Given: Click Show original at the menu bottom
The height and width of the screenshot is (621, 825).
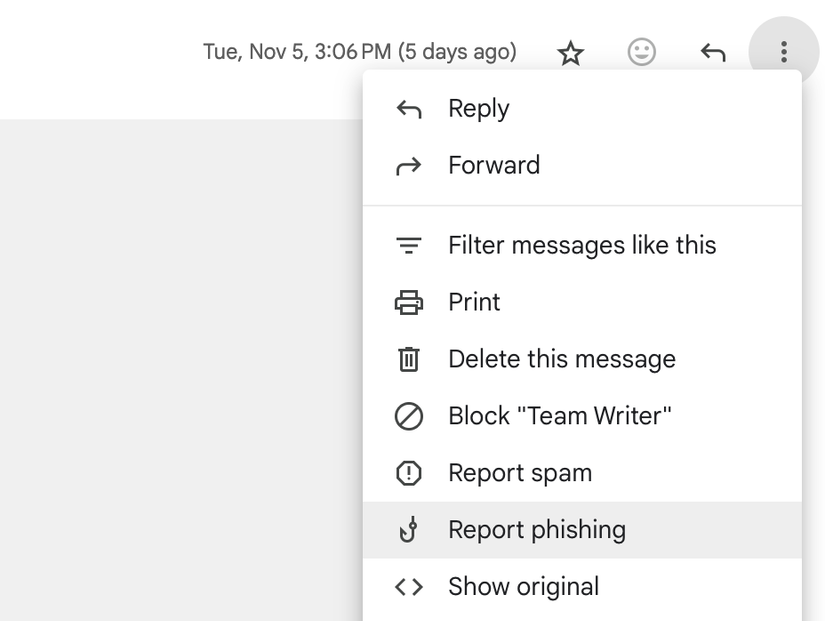Looking at the screenshot, I should [x=524, y=586].
